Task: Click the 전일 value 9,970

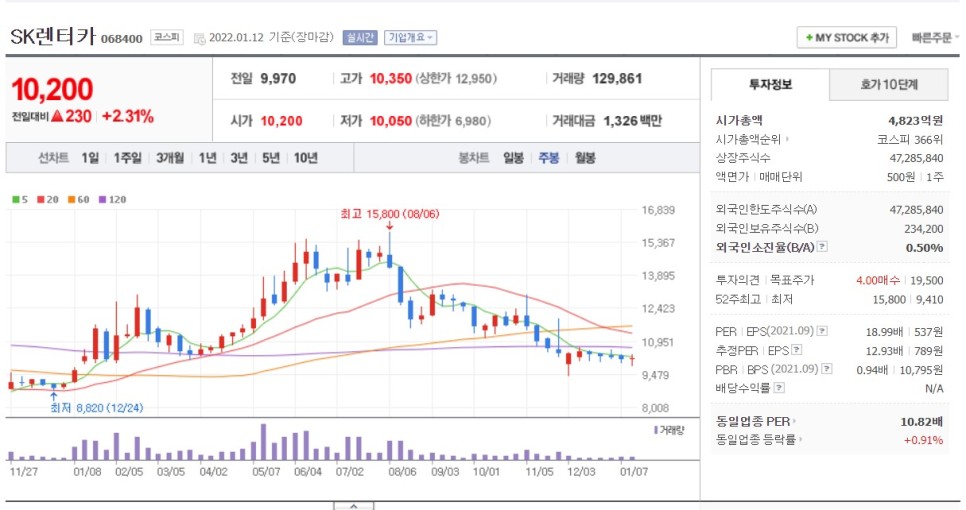Action: pyautogui.click(x=278, y=79)
